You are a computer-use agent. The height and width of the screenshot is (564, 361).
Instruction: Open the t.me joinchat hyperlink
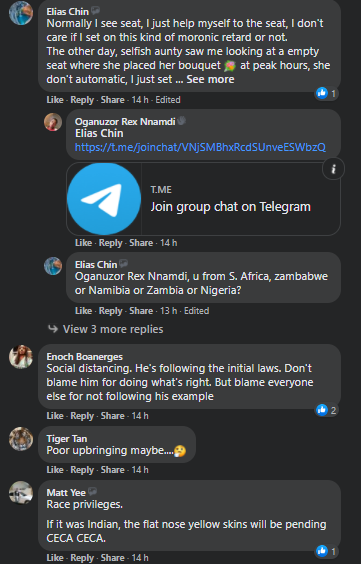tap(200, 147)
